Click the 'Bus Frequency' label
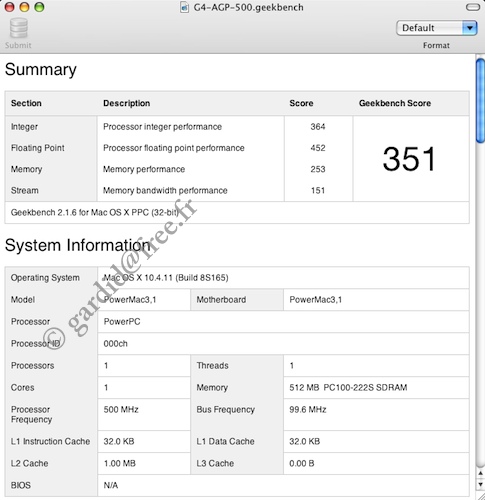 pyautogui.click(x=225, y=410)
